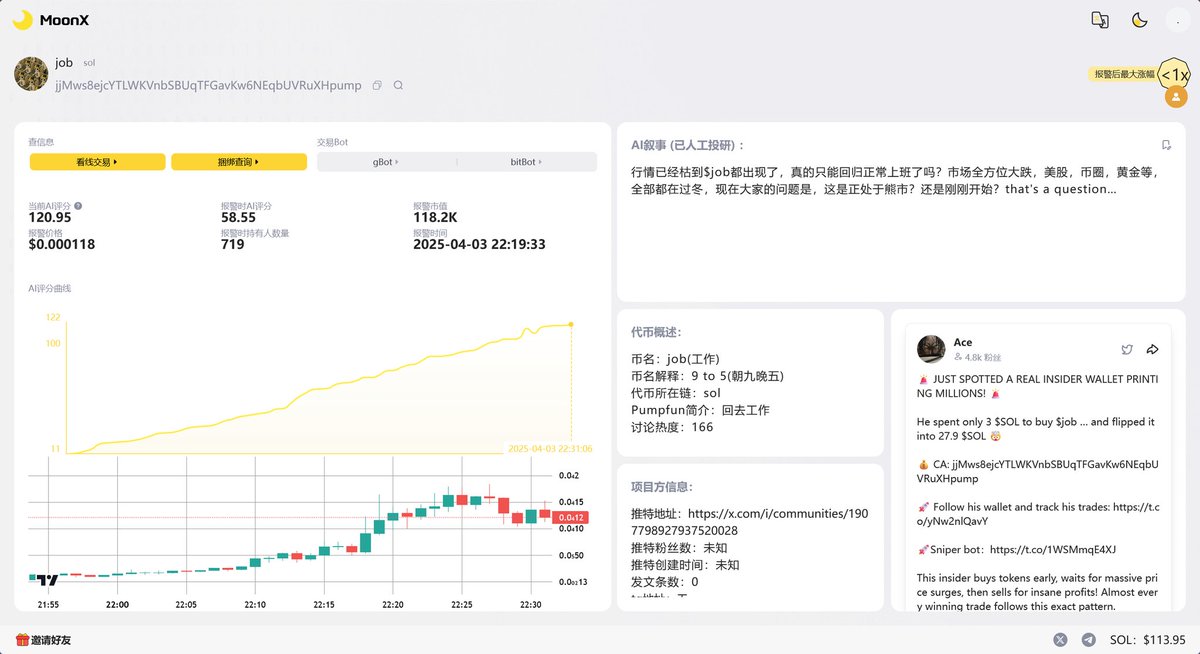Copy the job contract address
Viewport: 1200px width, 654px height.
377,86
